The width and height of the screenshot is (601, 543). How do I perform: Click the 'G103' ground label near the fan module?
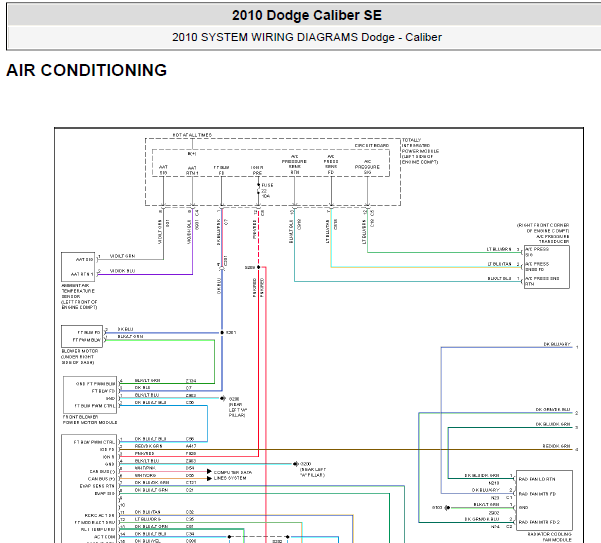tap(437, 508)
